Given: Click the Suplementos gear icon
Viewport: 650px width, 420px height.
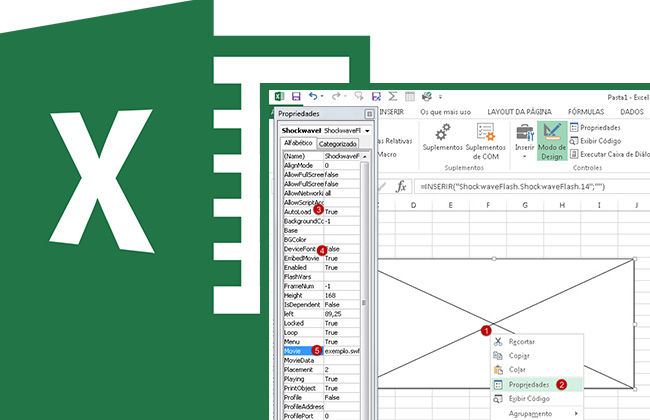Looking at the screenshot, I should 442,132.
